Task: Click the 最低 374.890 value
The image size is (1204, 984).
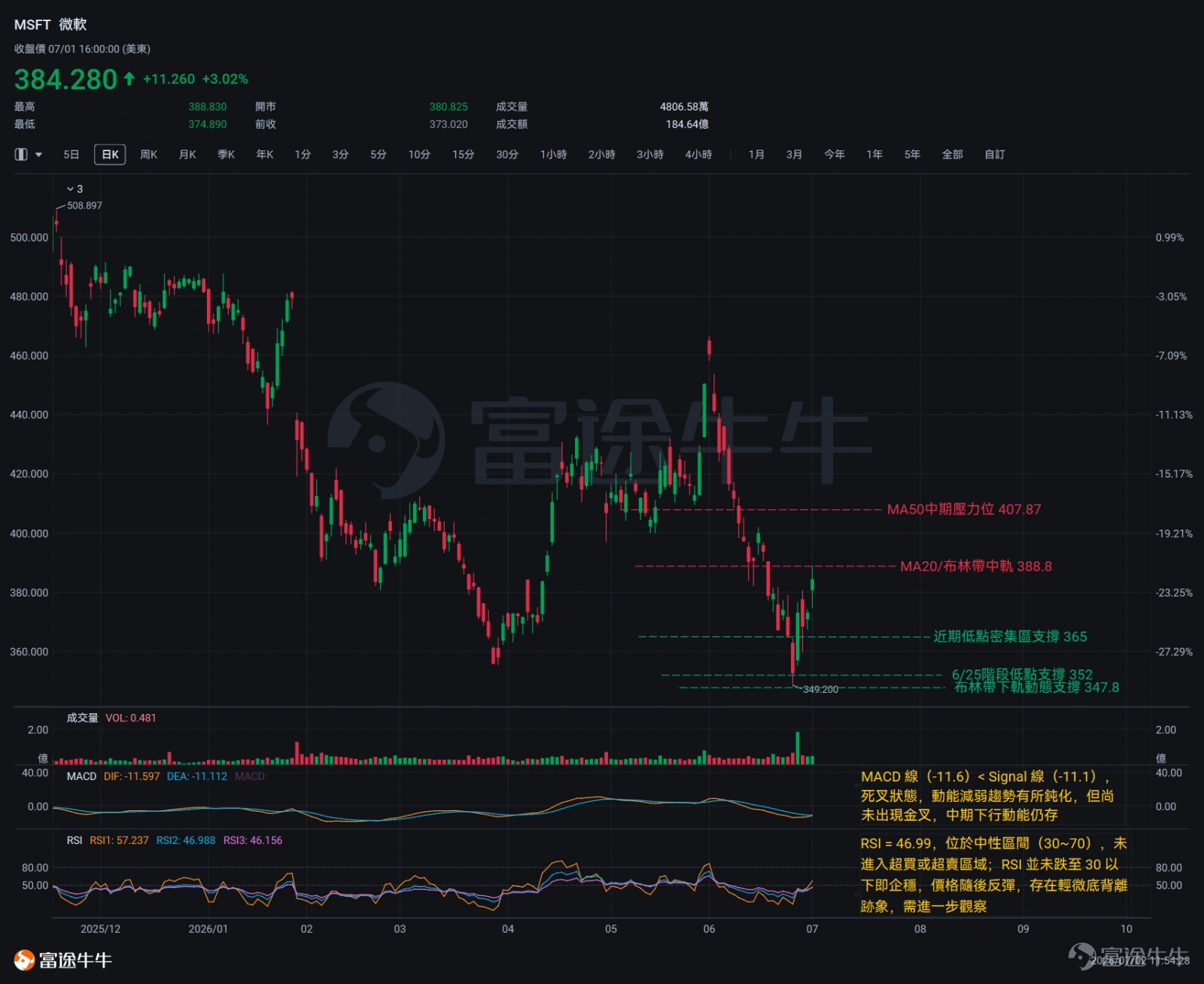Action: pyautogui.click(x=207, y=124)
